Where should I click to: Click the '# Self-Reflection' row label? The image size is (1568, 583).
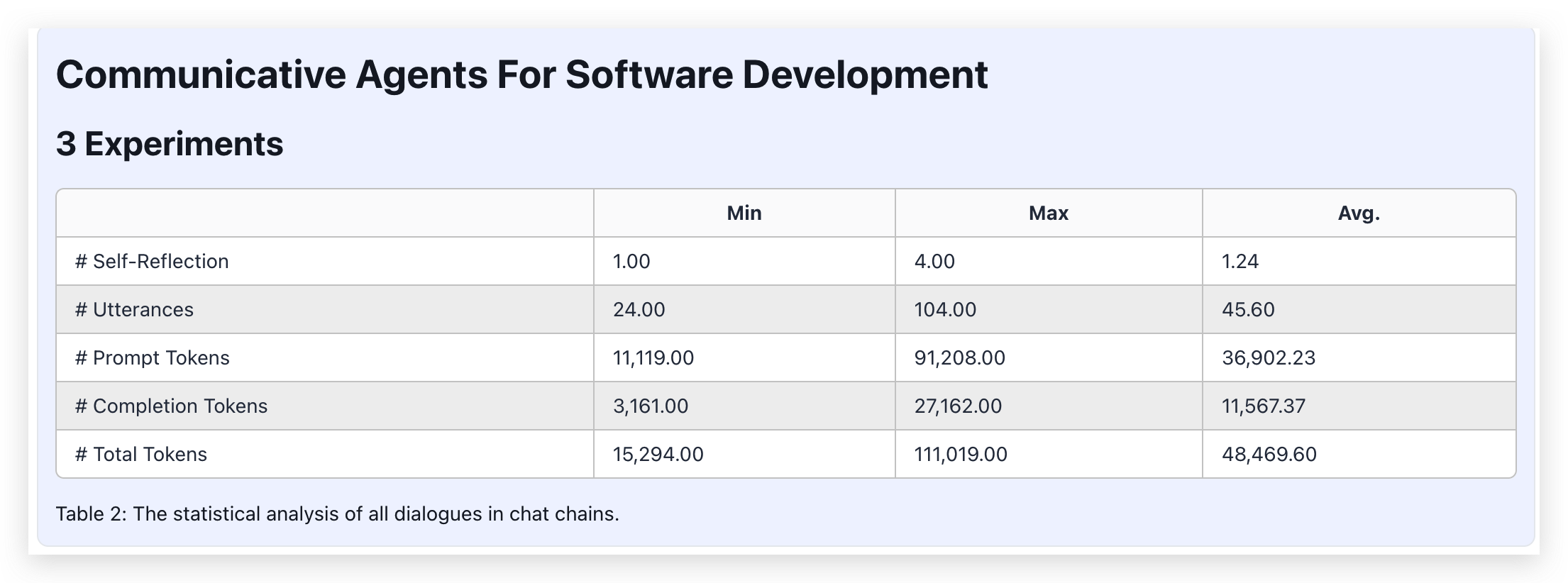pyautogui.click(x=152, y=261)
